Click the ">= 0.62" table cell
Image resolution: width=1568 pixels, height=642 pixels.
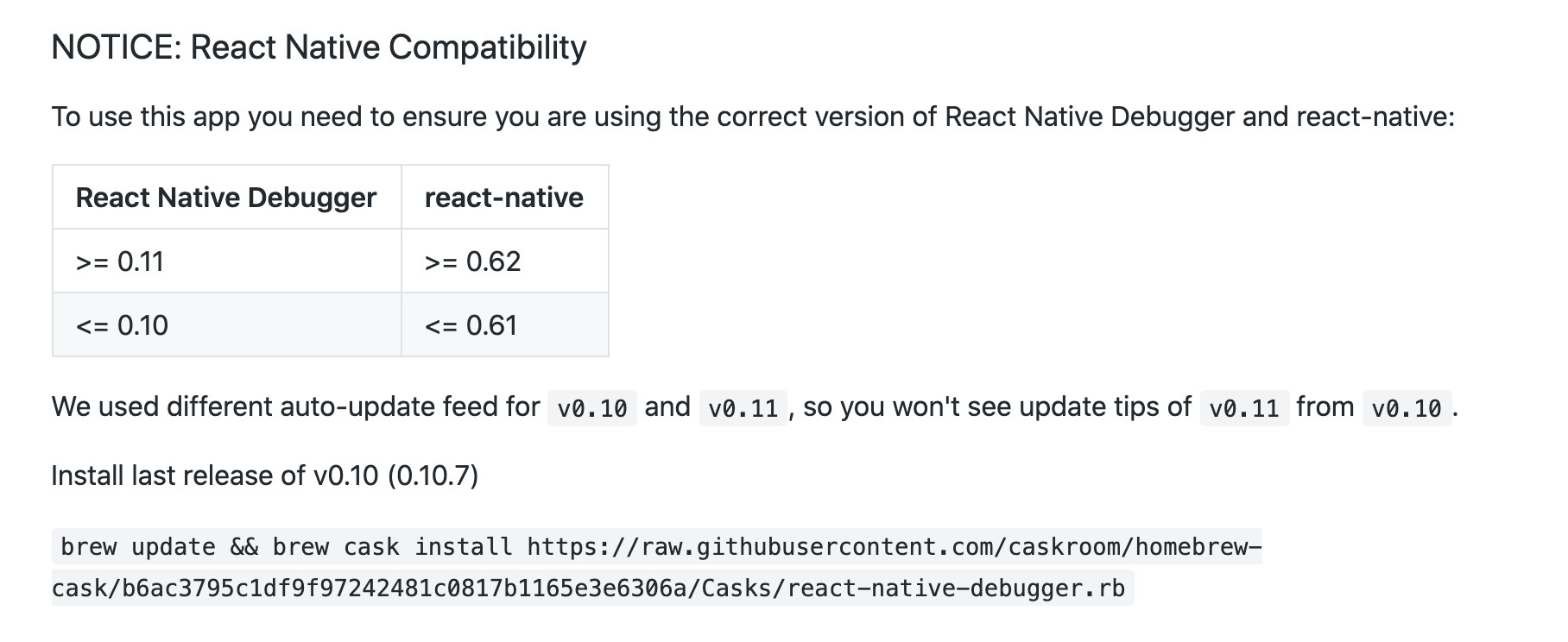473,261
